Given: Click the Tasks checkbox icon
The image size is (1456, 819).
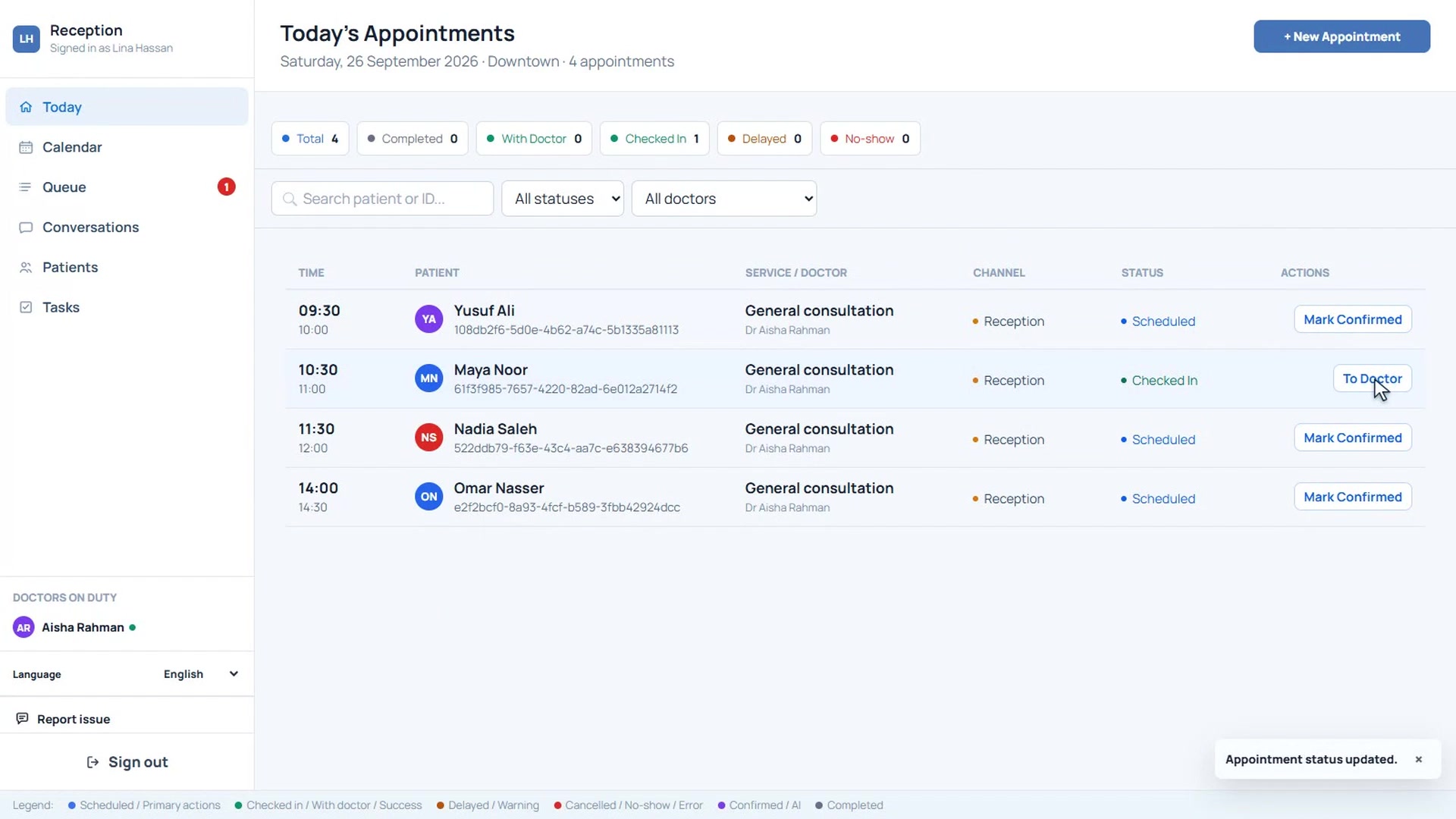Looking at the screenshot, I should (26, 307).
